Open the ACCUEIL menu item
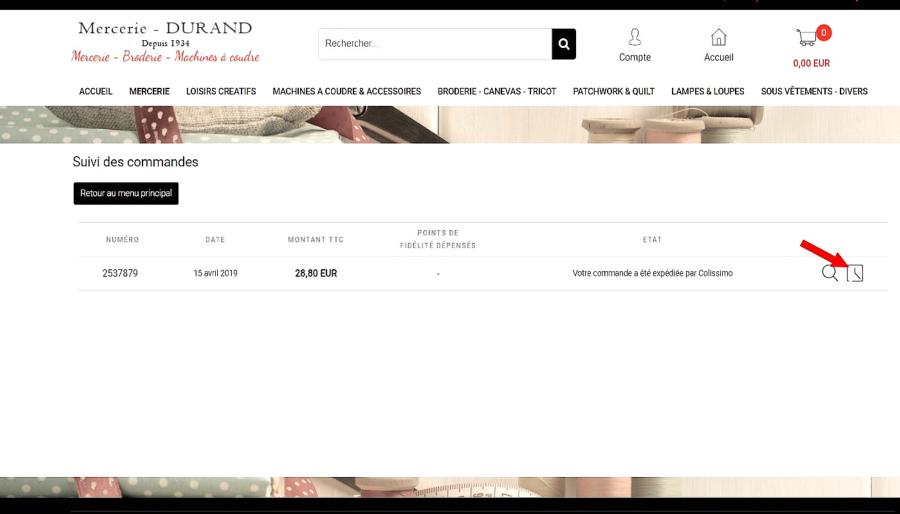This screenshot has width=900, height=514. (x=96, y=91)
